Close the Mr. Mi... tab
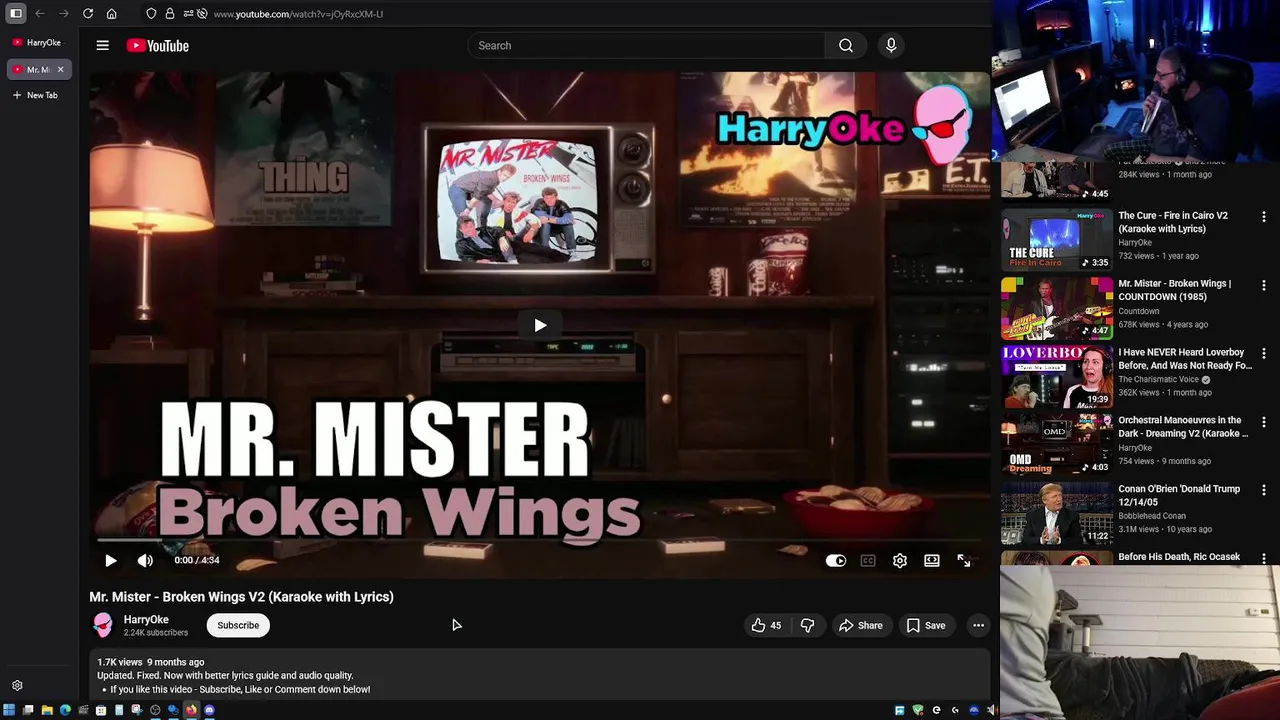This screenshot has width=1280, height=720. 60,69
